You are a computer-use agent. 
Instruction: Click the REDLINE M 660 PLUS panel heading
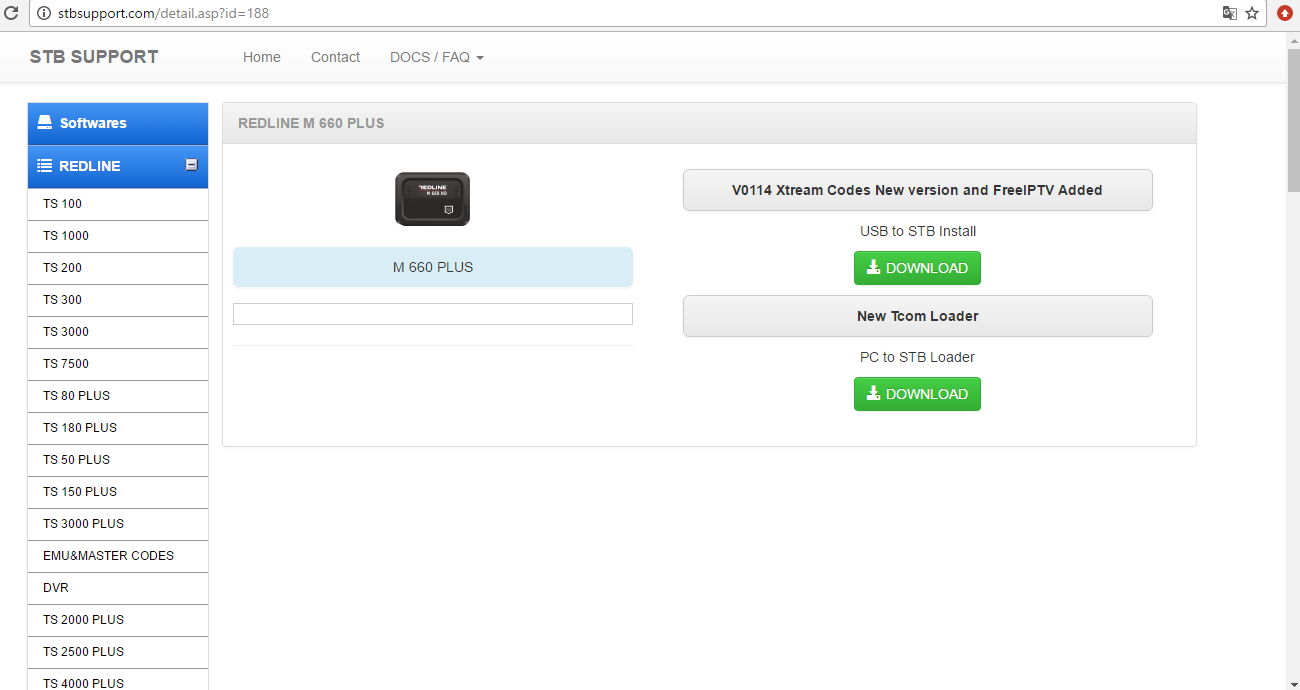pos(709,123)
